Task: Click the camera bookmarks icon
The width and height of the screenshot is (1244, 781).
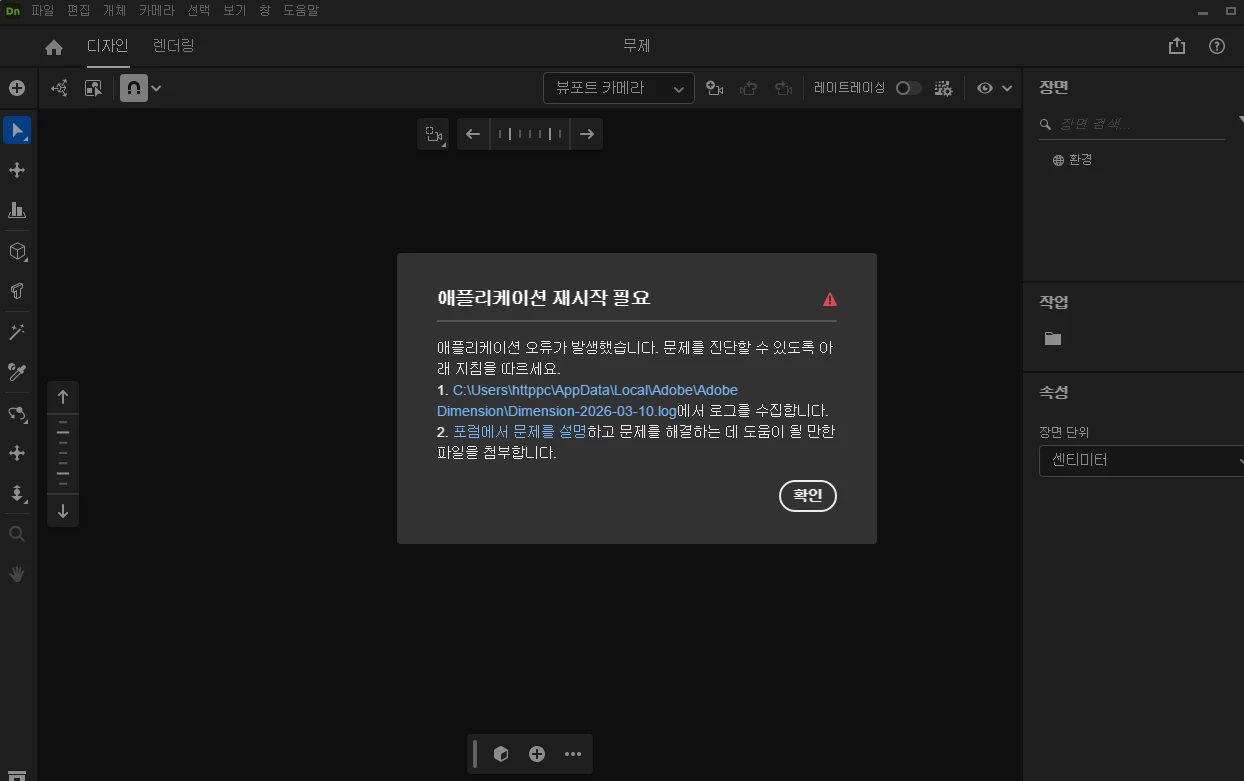Action: coord(714,88)
